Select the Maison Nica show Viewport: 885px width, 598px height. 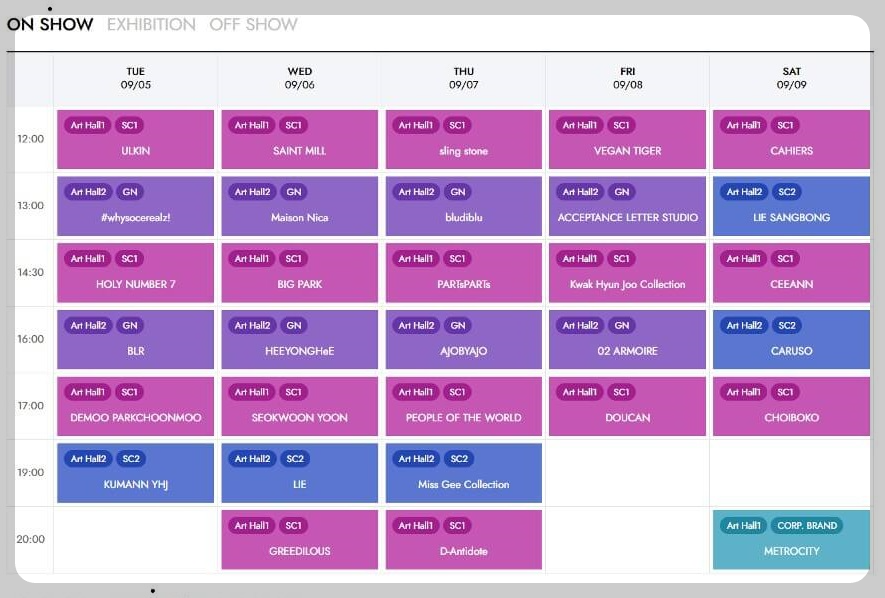pyautogui.click(x=300, y=206)
